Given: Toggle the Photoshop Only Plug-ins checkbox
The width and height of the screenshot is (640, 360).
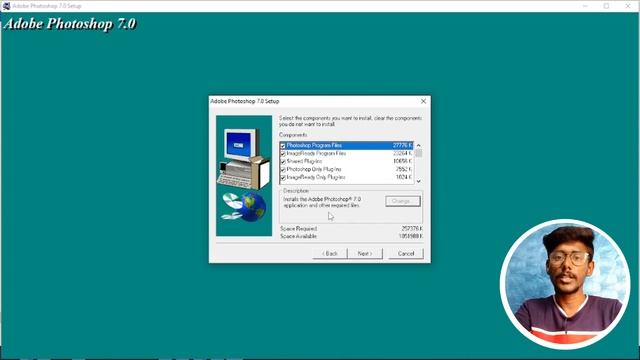Looking at the screenshot, I should 283,169.
